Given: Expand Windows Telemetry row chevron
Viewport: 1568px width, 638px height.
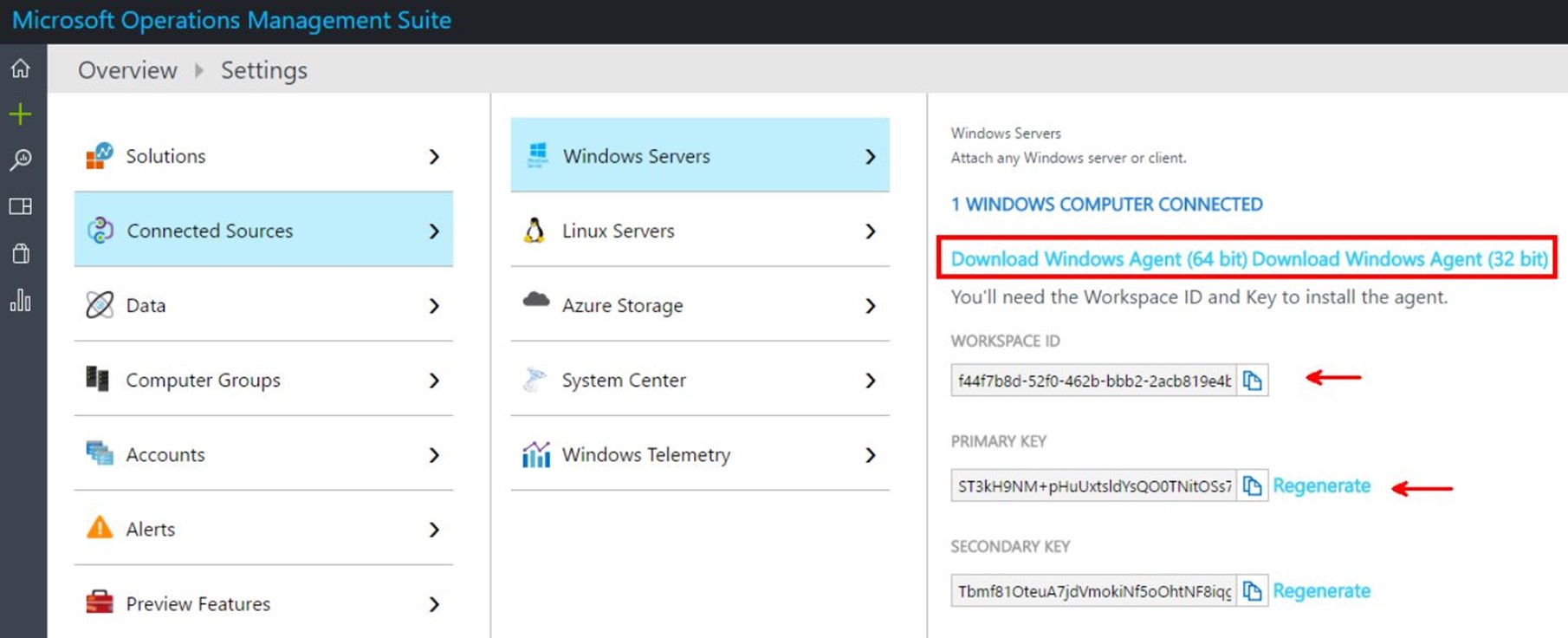Looking at the screenshot, I should click(x=871, y=455).
